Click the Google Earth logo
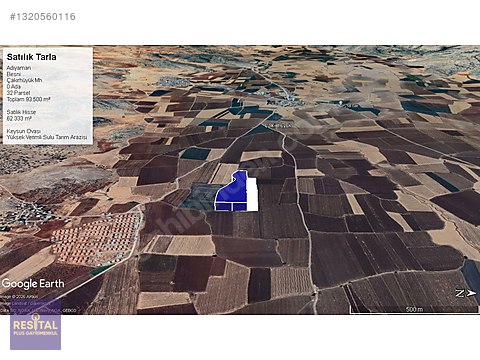This screenshot has height=360, width=480. pos(33,284)
